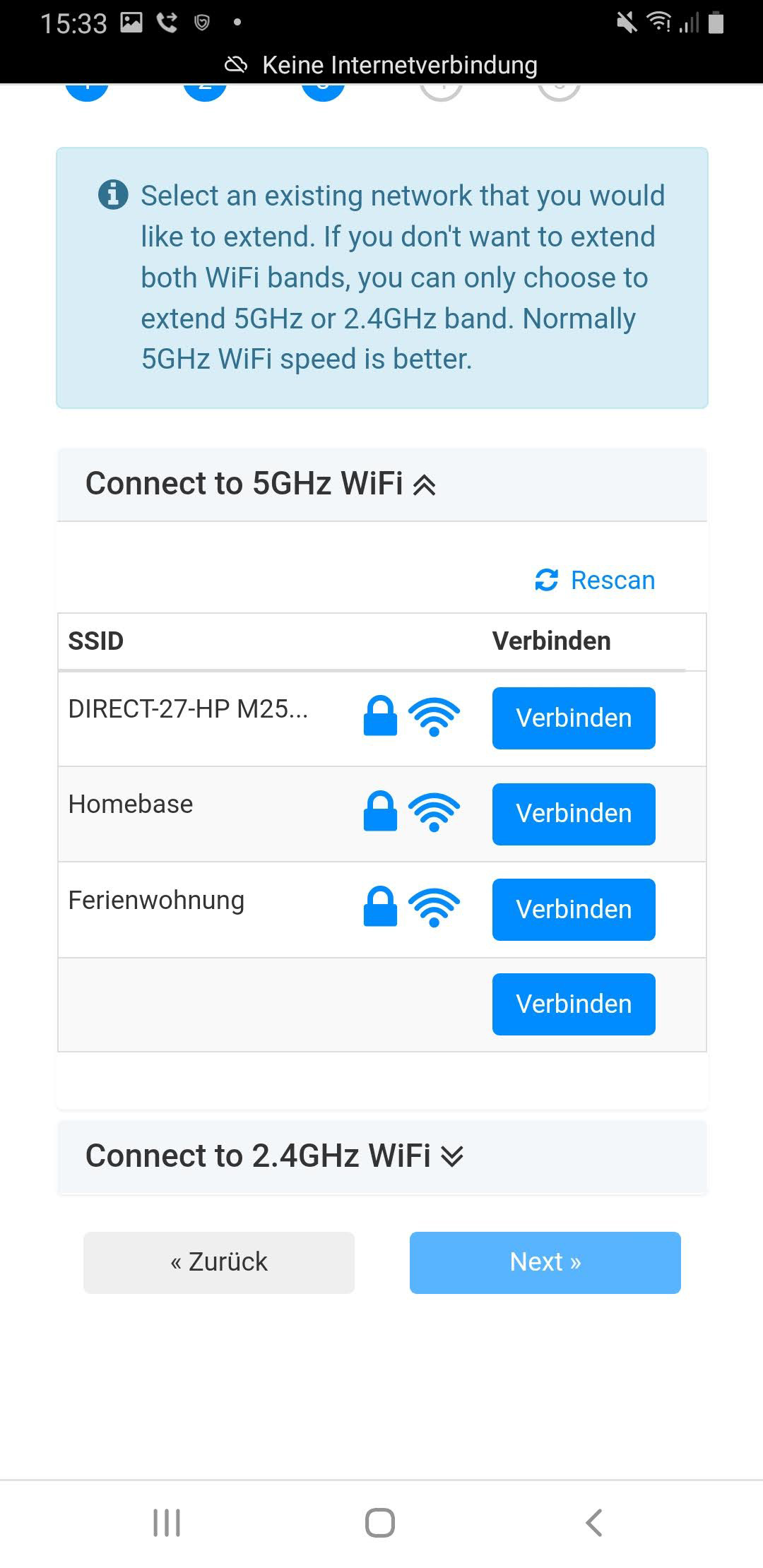The width and height of the screenshot is (763, 1568).
Task: Tap the info icon in the blue notice
Action: pyautogui.click(x=113, y=194)
